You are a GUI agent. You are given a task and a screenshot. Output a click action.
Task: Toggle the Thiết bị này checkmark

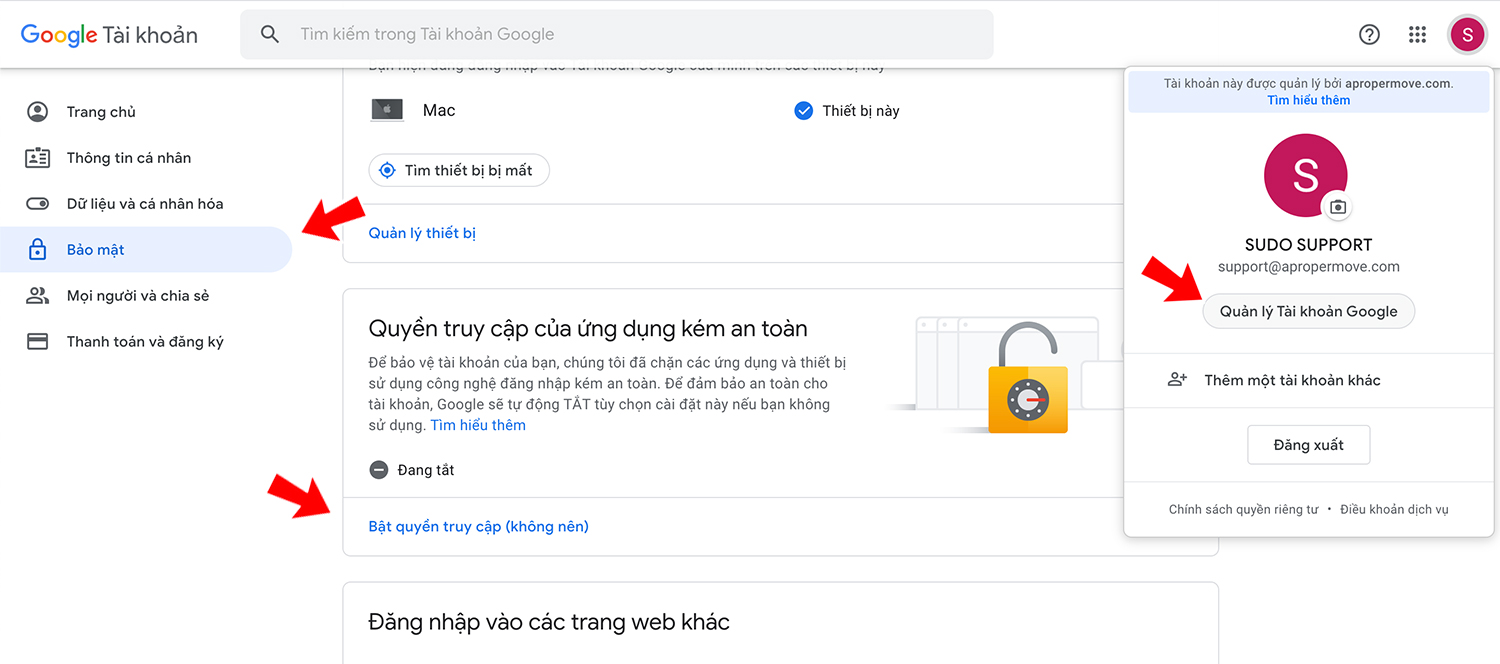click(803, 110)
